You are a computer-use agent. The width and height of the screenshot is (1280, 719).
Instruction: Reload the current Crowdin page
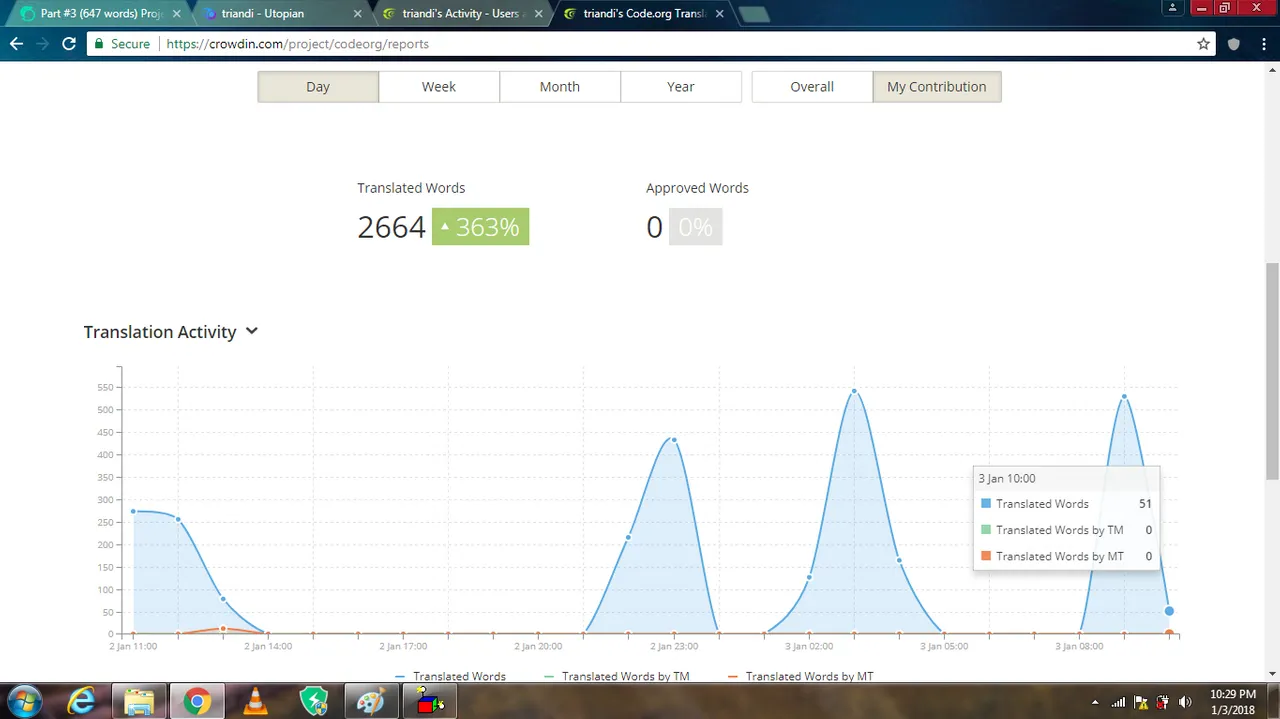69,44
